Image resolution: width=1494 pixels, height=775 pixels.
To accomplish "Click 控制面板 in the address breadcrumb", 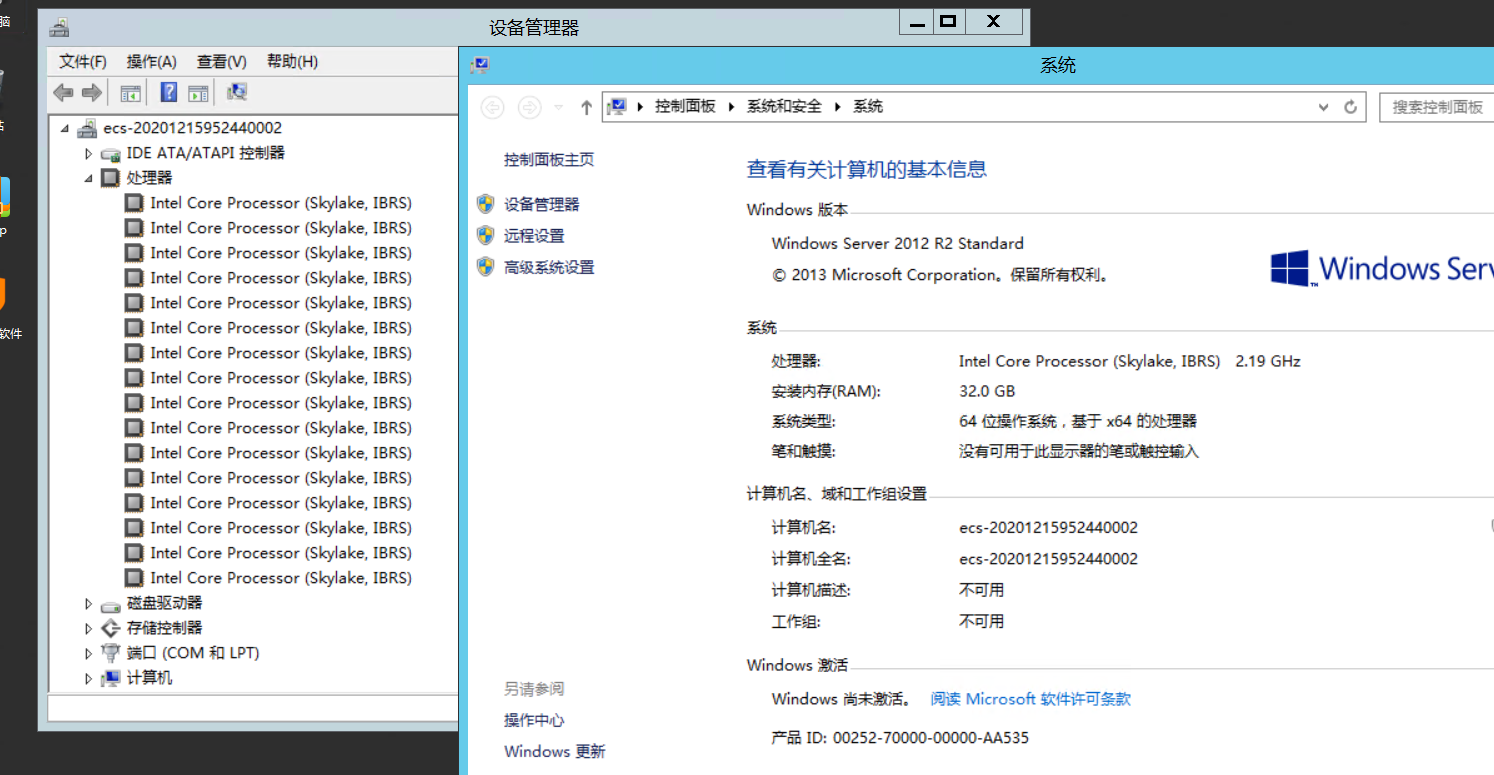I will 685,107.
